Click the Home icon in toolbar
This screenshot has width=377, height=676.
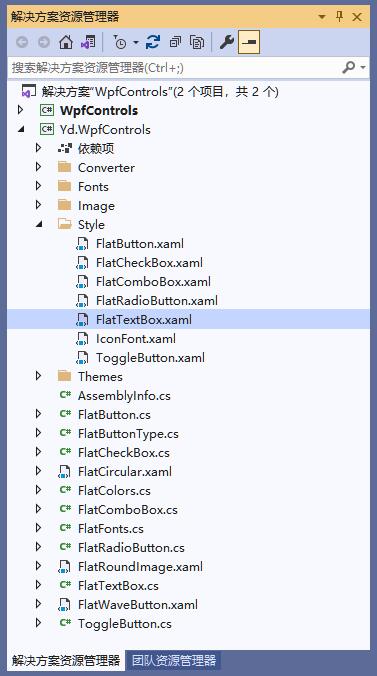[66, 42]
